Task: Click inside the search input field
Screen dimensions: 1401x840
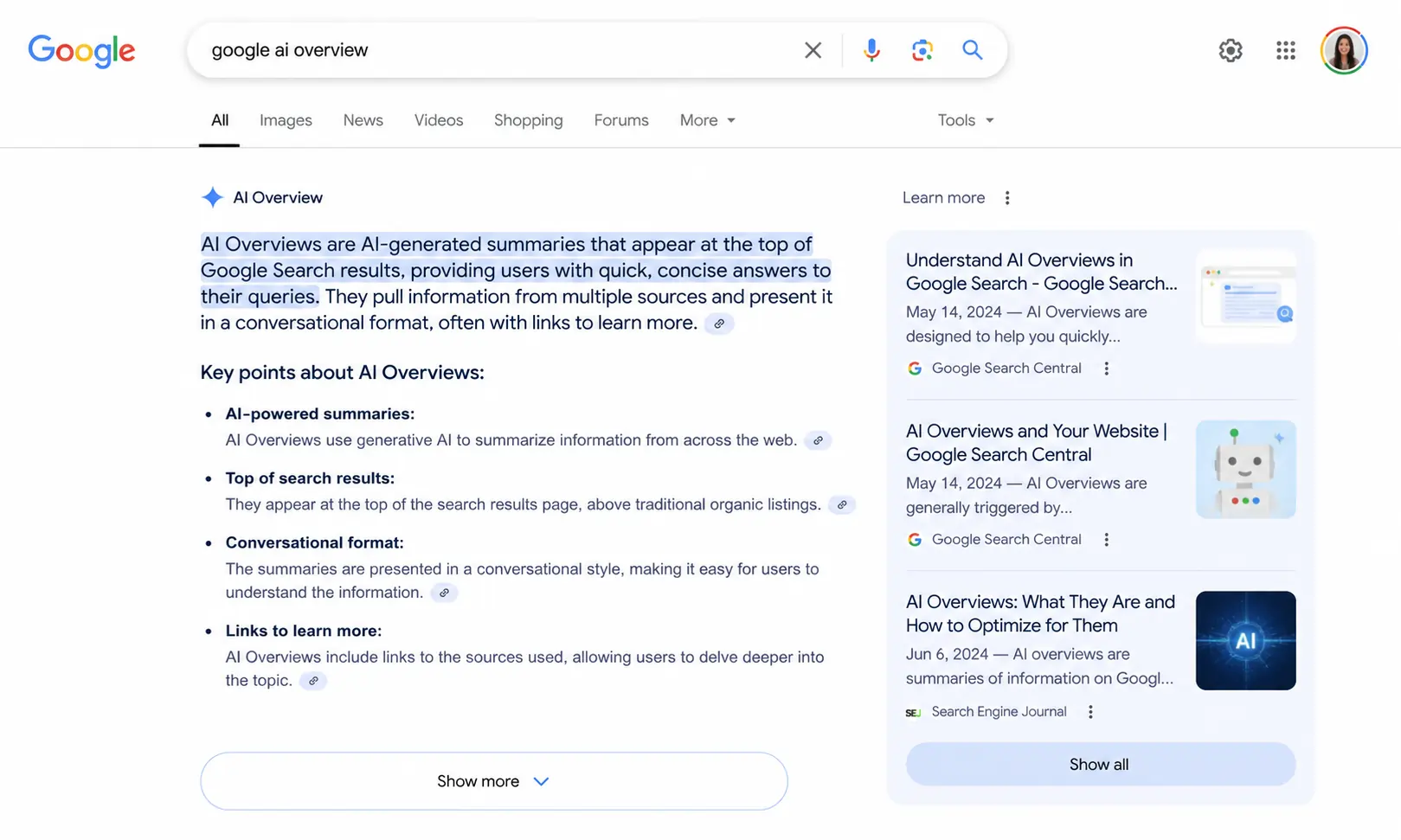Action: (x=502, y=50)
